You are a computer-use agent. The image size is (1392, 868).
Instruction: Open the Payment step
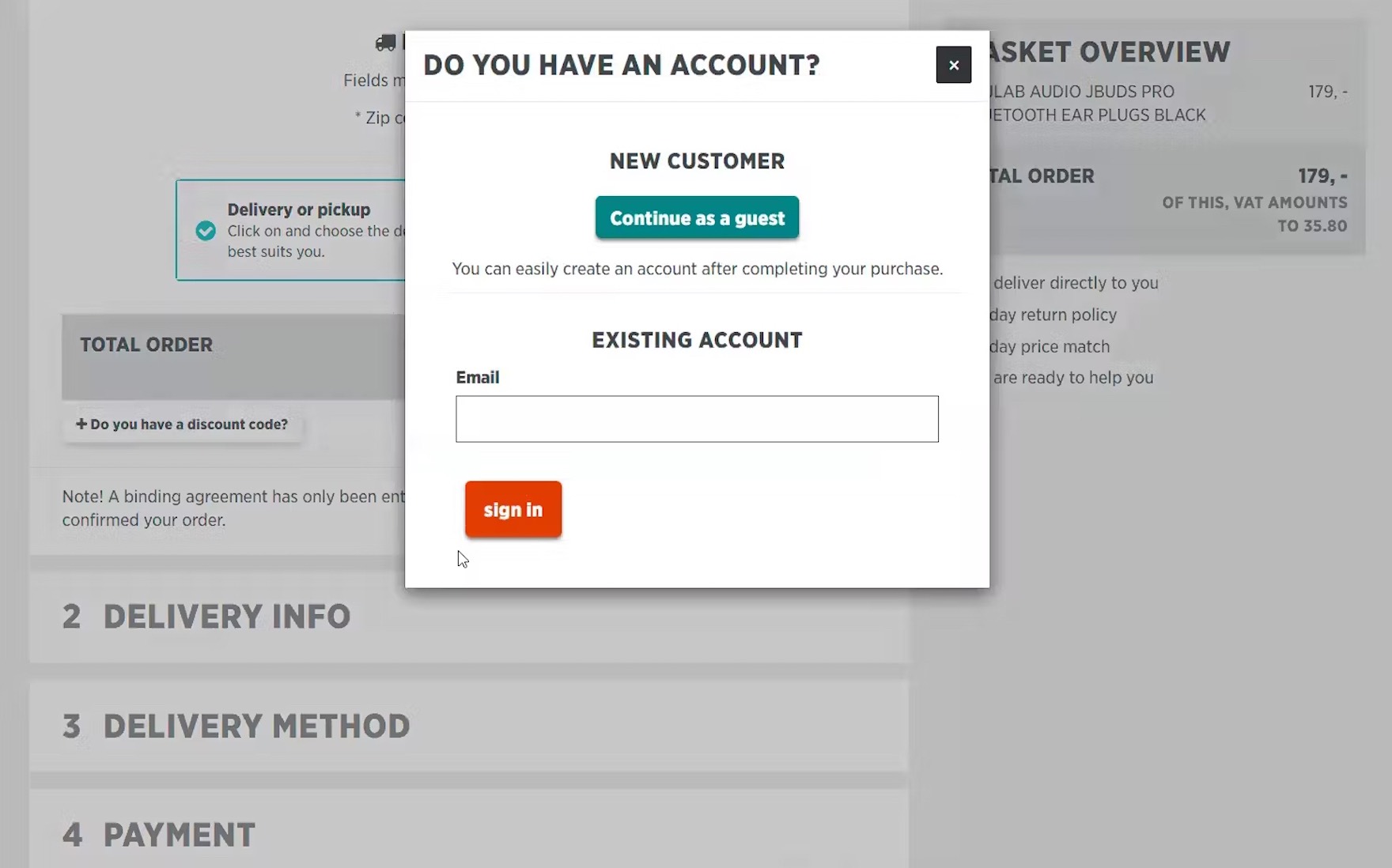(179, 835)
